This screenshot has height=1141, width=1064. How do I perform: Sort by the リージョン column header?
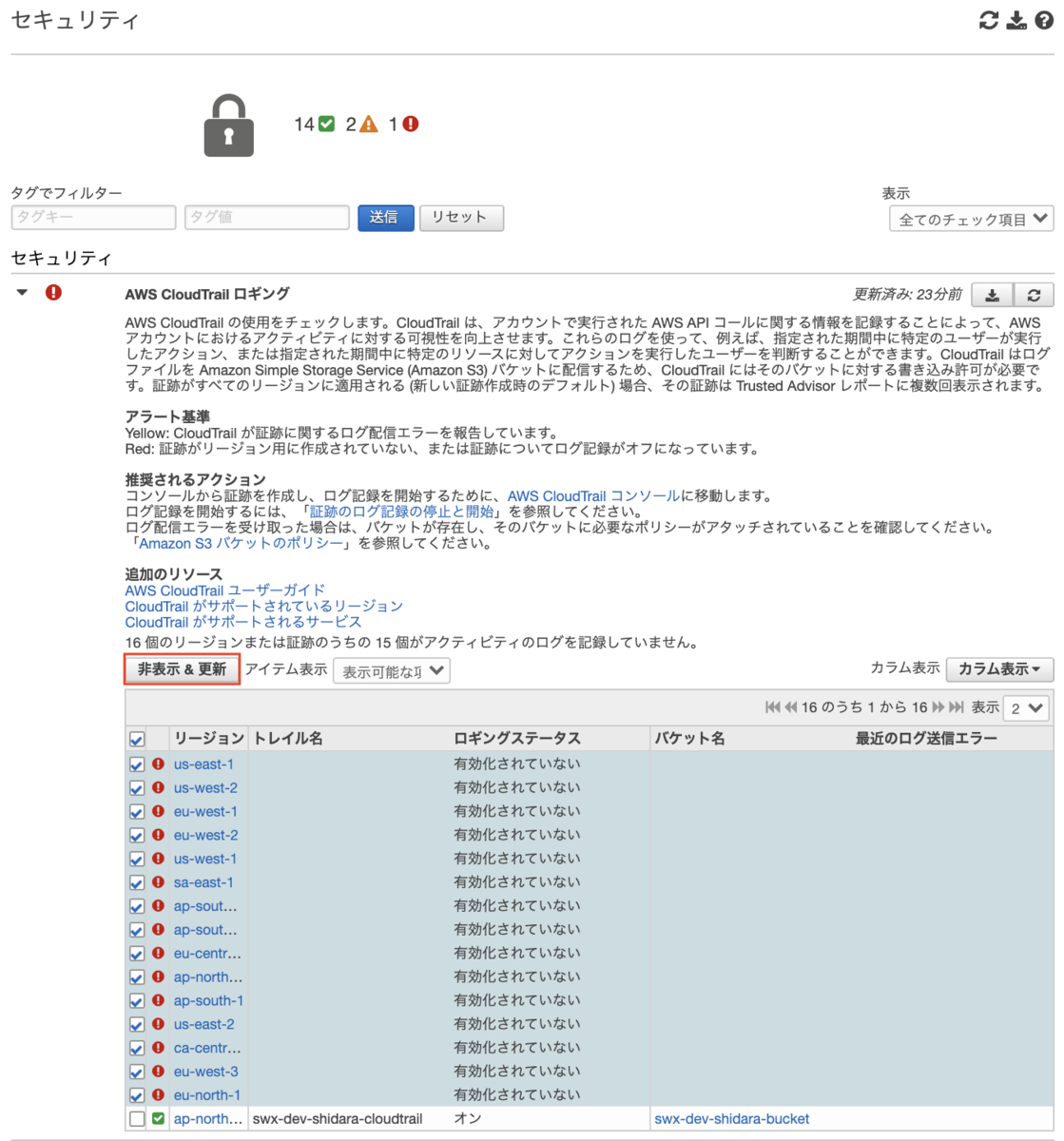pos(209,738)
